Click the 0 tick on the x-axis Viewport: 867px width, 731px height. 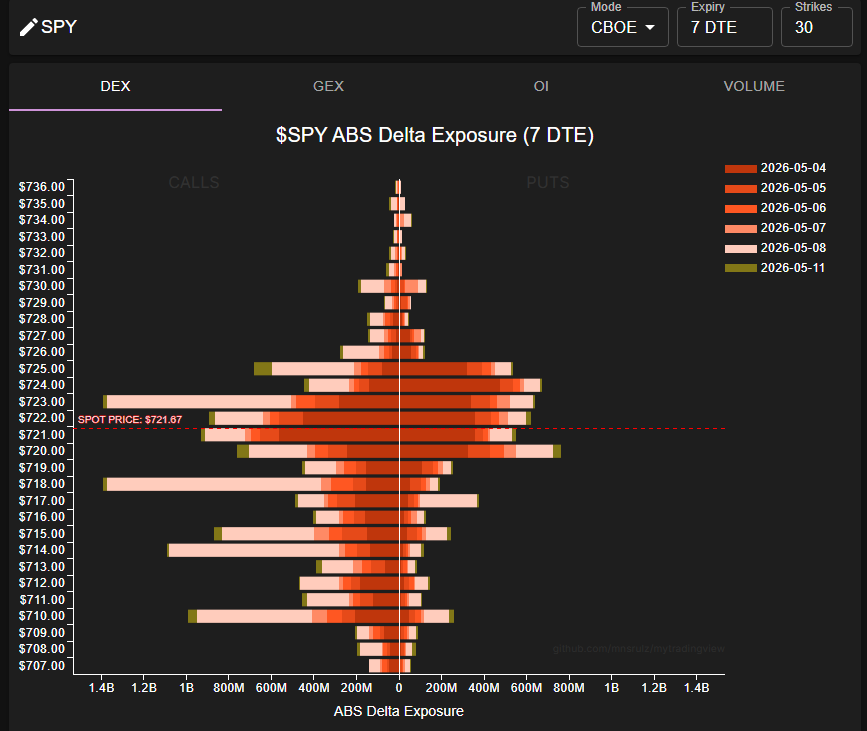tap(399, 688)
